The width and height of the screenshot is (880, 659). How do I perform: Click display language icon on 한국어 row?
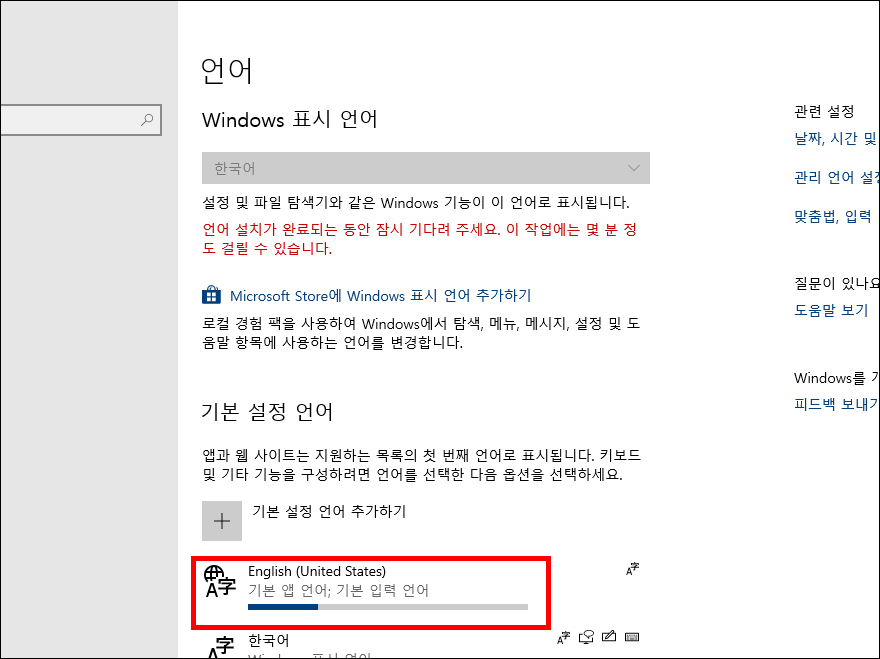[x=563, y=637]
